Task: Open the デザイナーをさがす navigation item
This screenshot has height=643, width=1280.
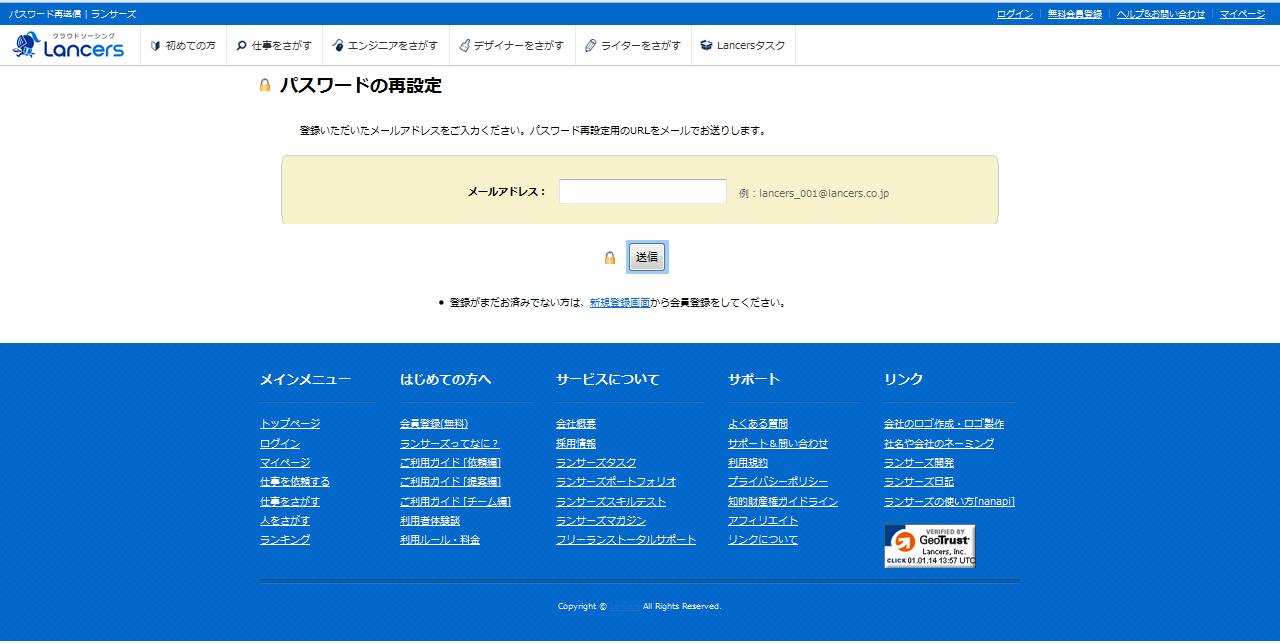Action: pyautogui.click(x=512, y=45)
